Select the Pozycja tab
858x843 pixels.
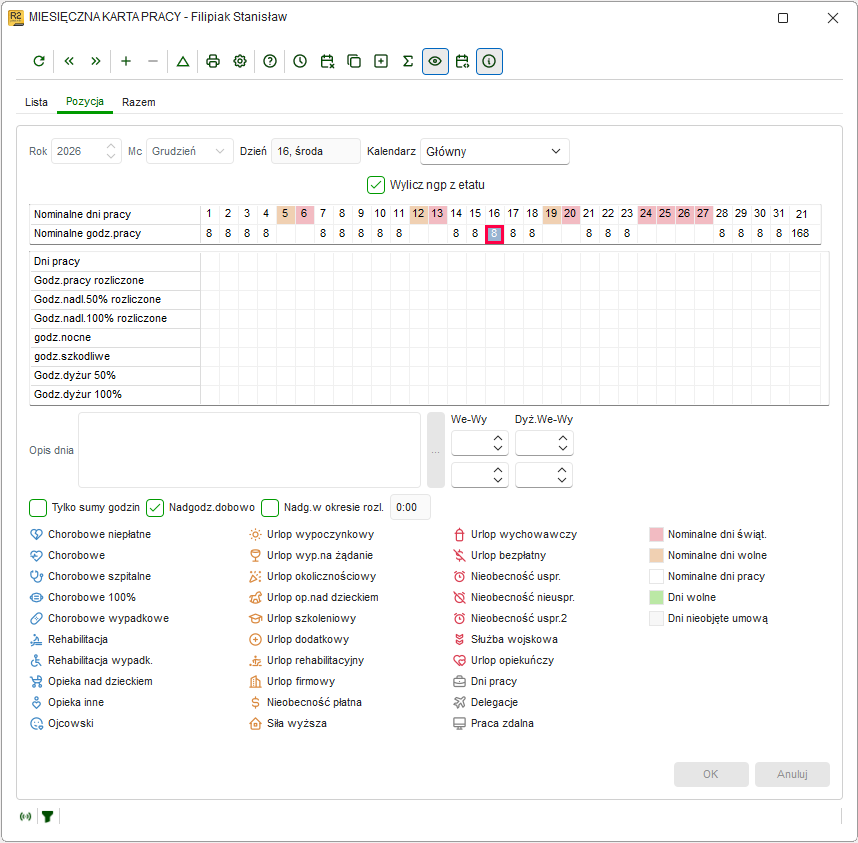(85, 102)
